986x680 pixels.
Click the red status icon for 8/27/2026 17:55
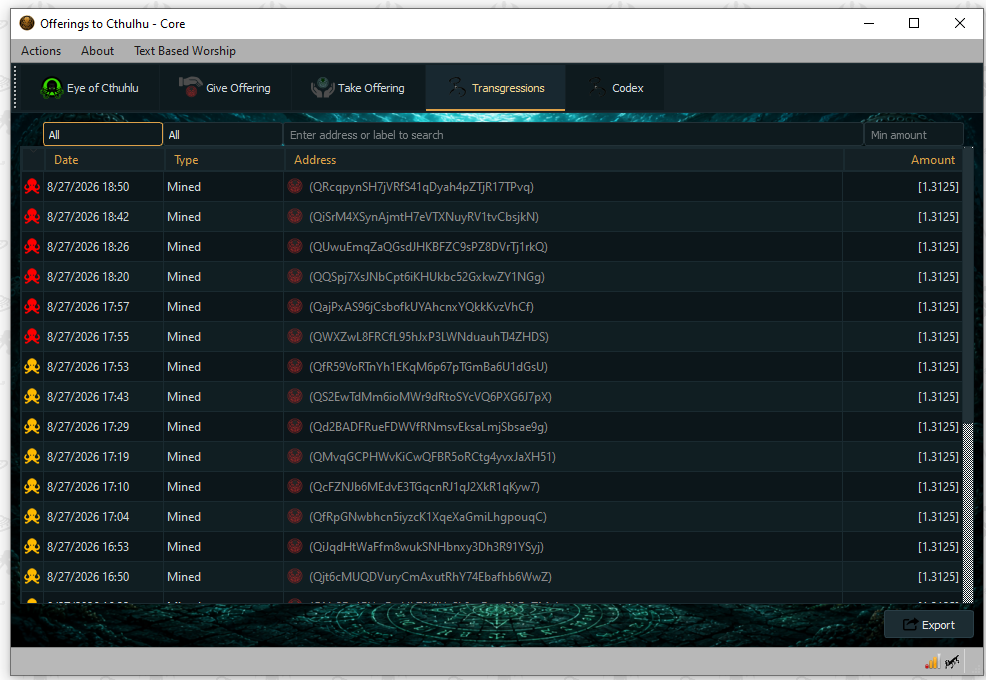point(32,337)
